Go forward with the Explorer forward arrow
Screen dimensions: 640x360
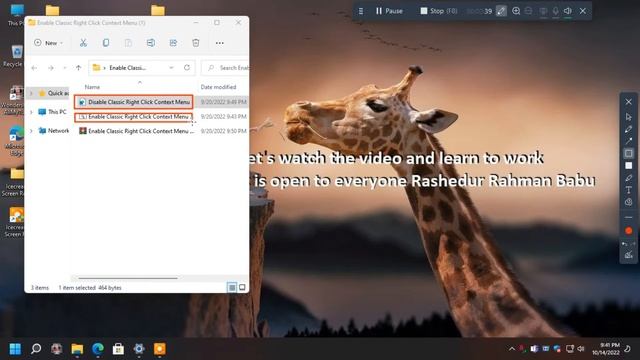(x=51, y=68)
